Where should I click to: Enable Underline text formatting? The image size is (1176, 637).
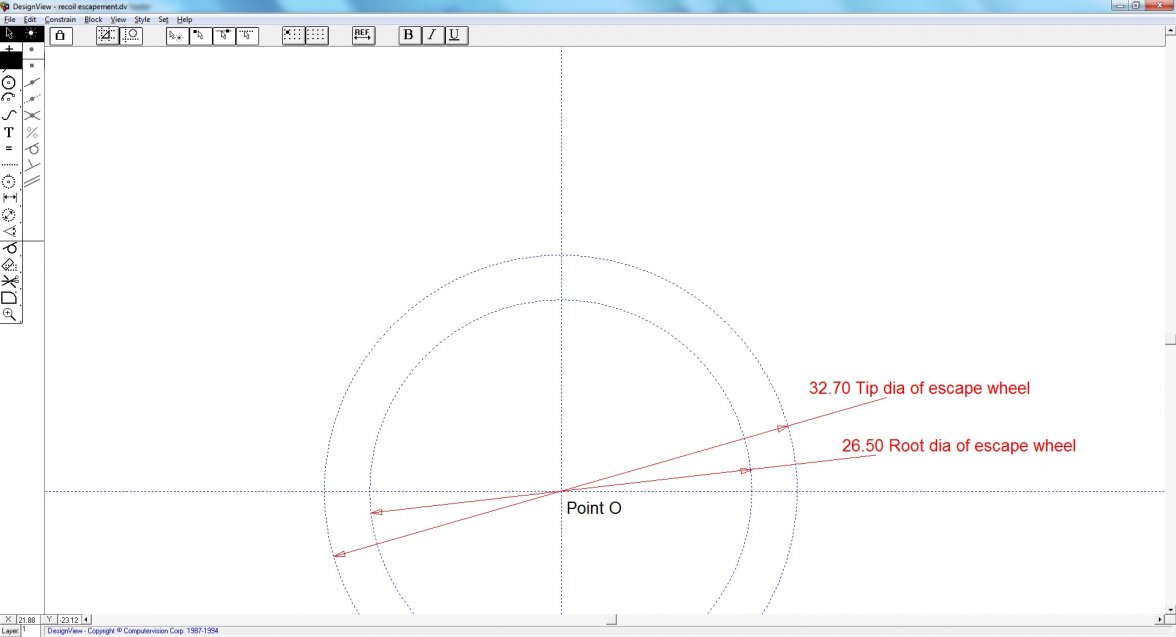coord(454,35)
